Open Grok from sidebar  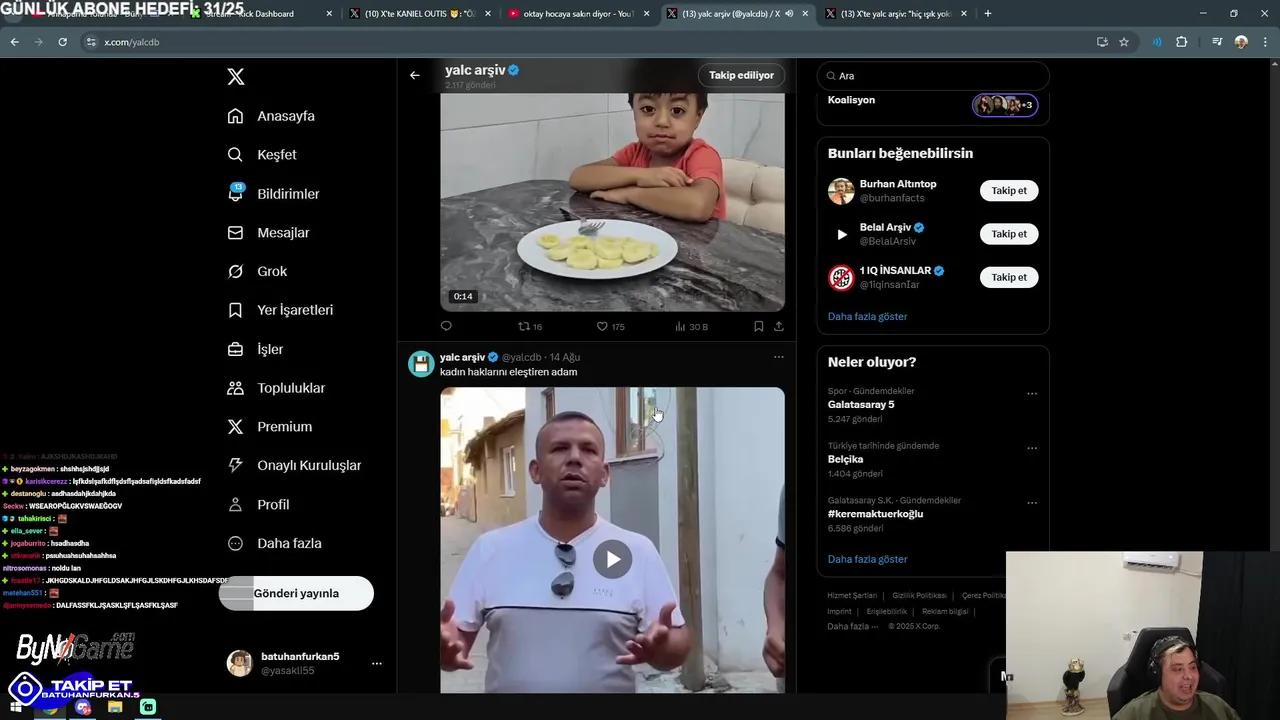pos(257,272)
